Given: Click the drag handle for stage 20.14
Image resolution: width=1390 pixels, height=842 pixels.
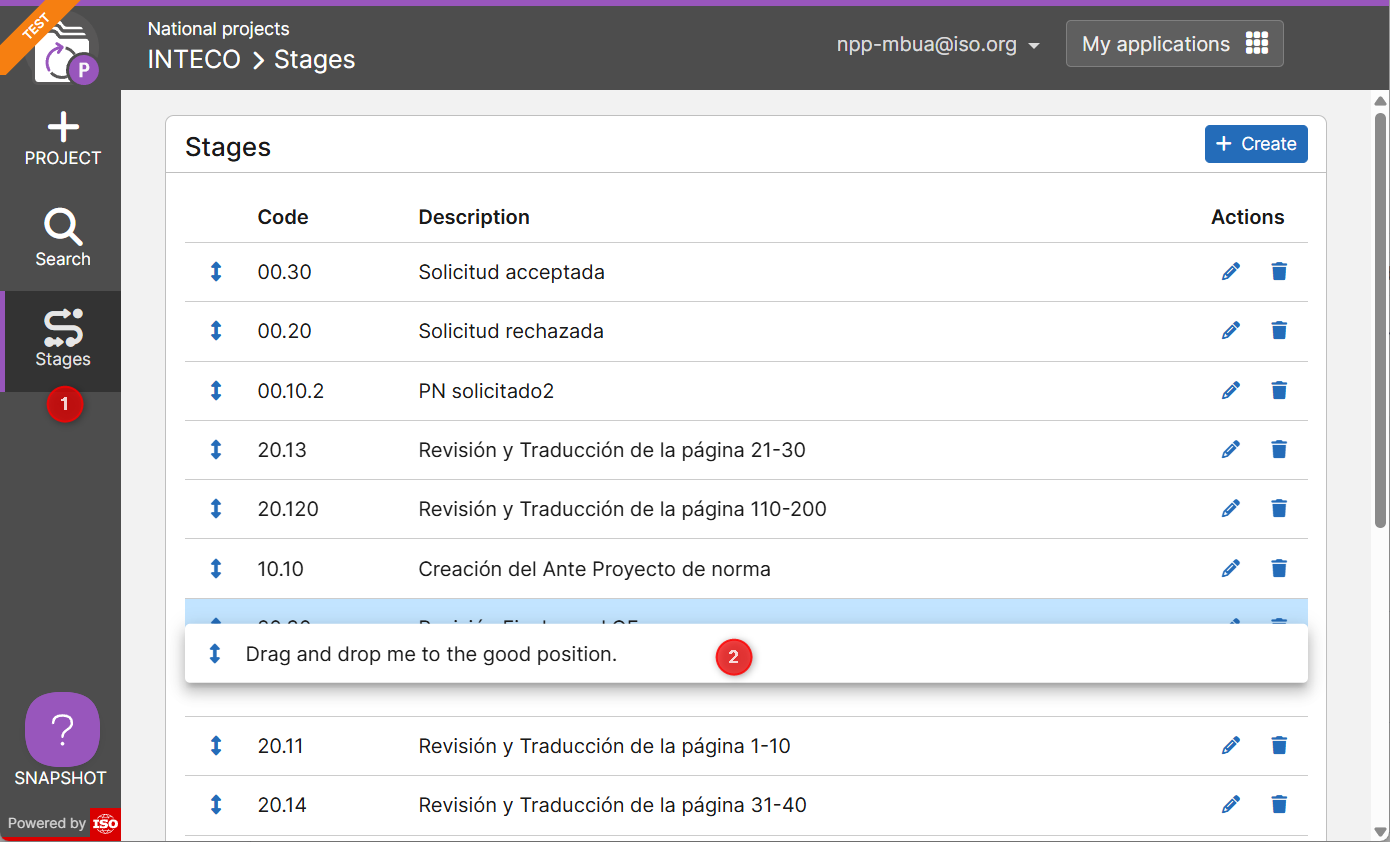Looking at the screenshot, I should tap(215, 805).
